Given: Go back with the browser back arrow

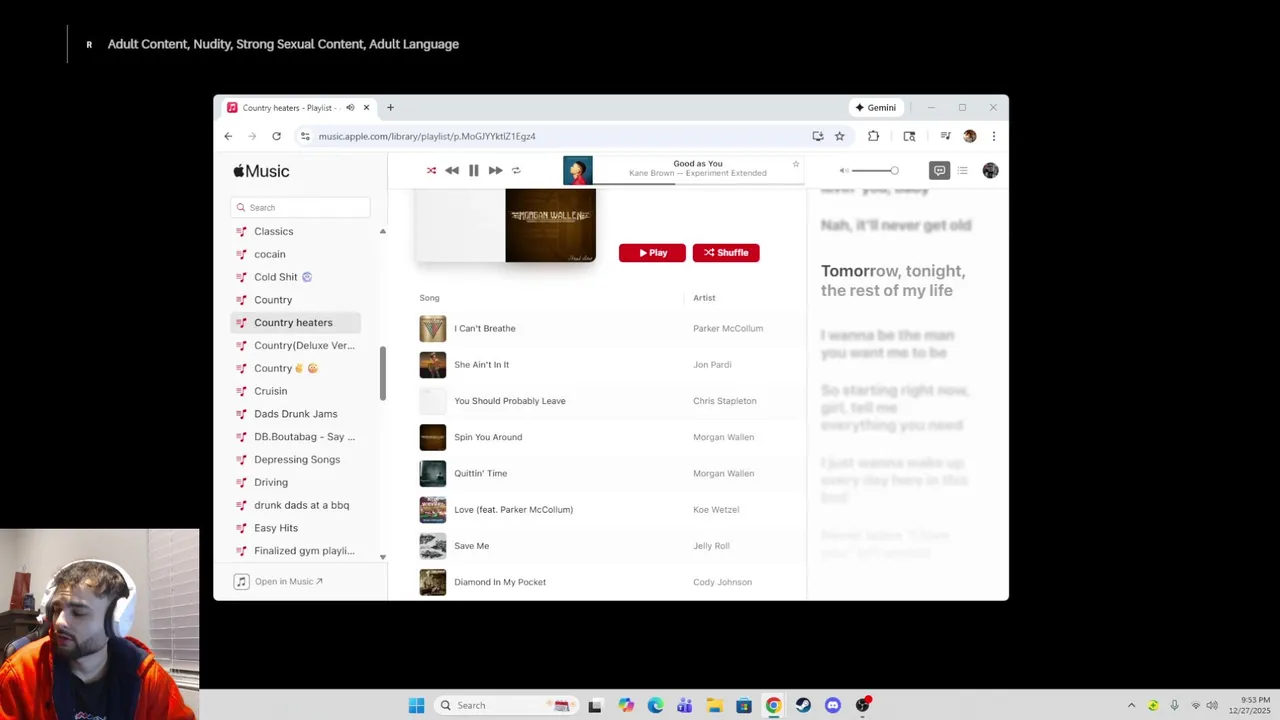Looking at the screenshot, I should point(228,136).
